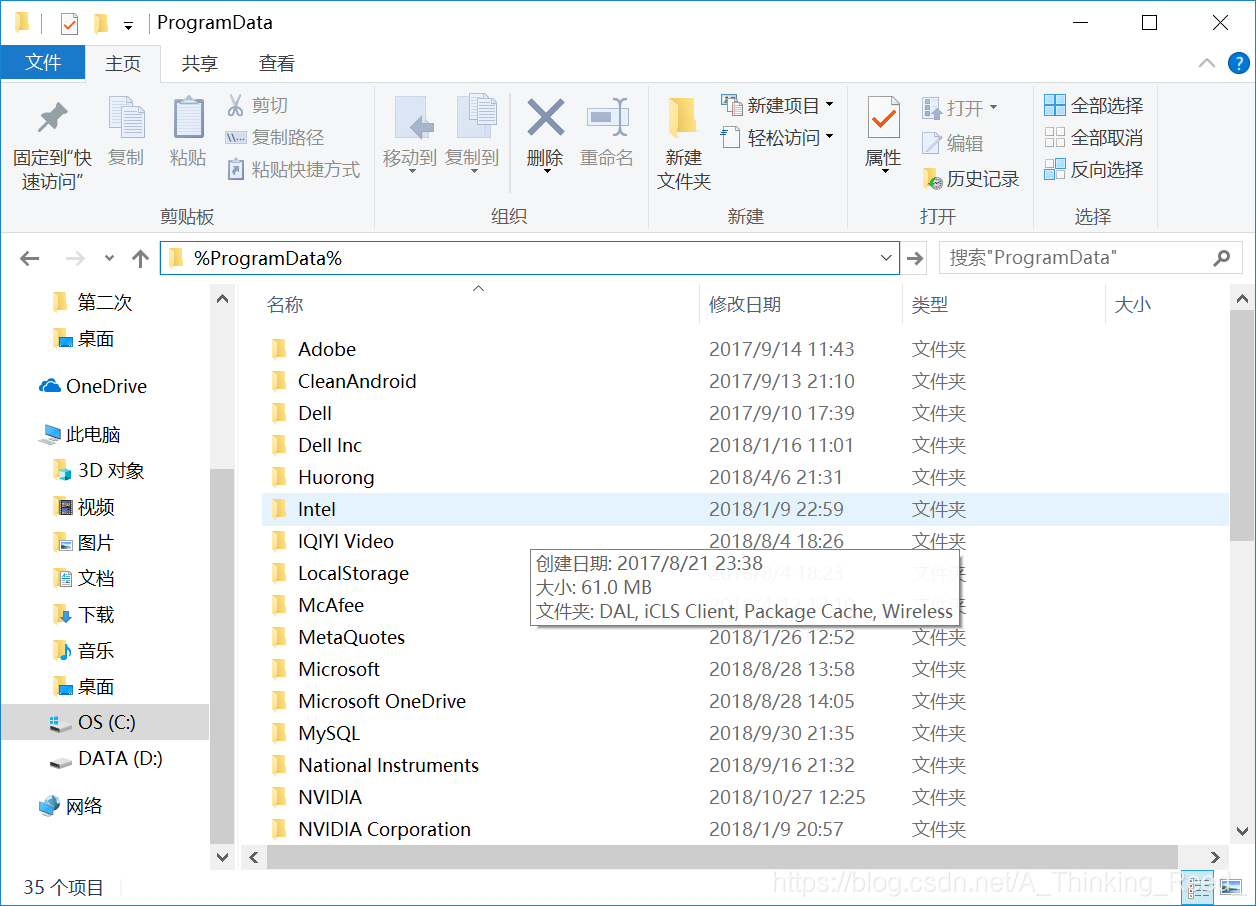Select This PC (此电脑) in navigation pane
This screenshot has height=906, width=1256.
(80, 434)
